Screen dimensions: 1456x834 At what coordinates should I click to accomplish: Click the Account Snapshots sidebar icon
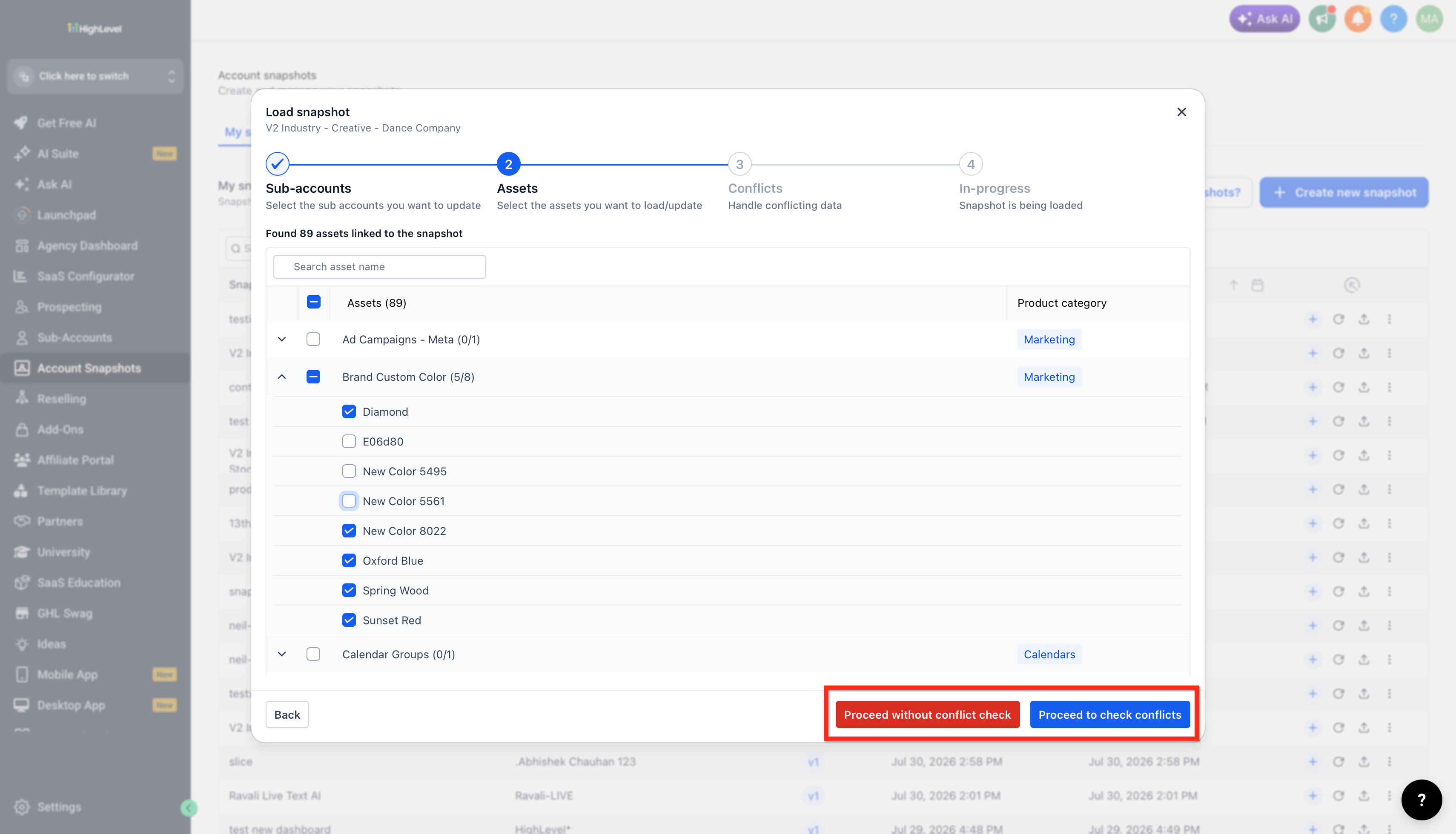tap(22, 368)
